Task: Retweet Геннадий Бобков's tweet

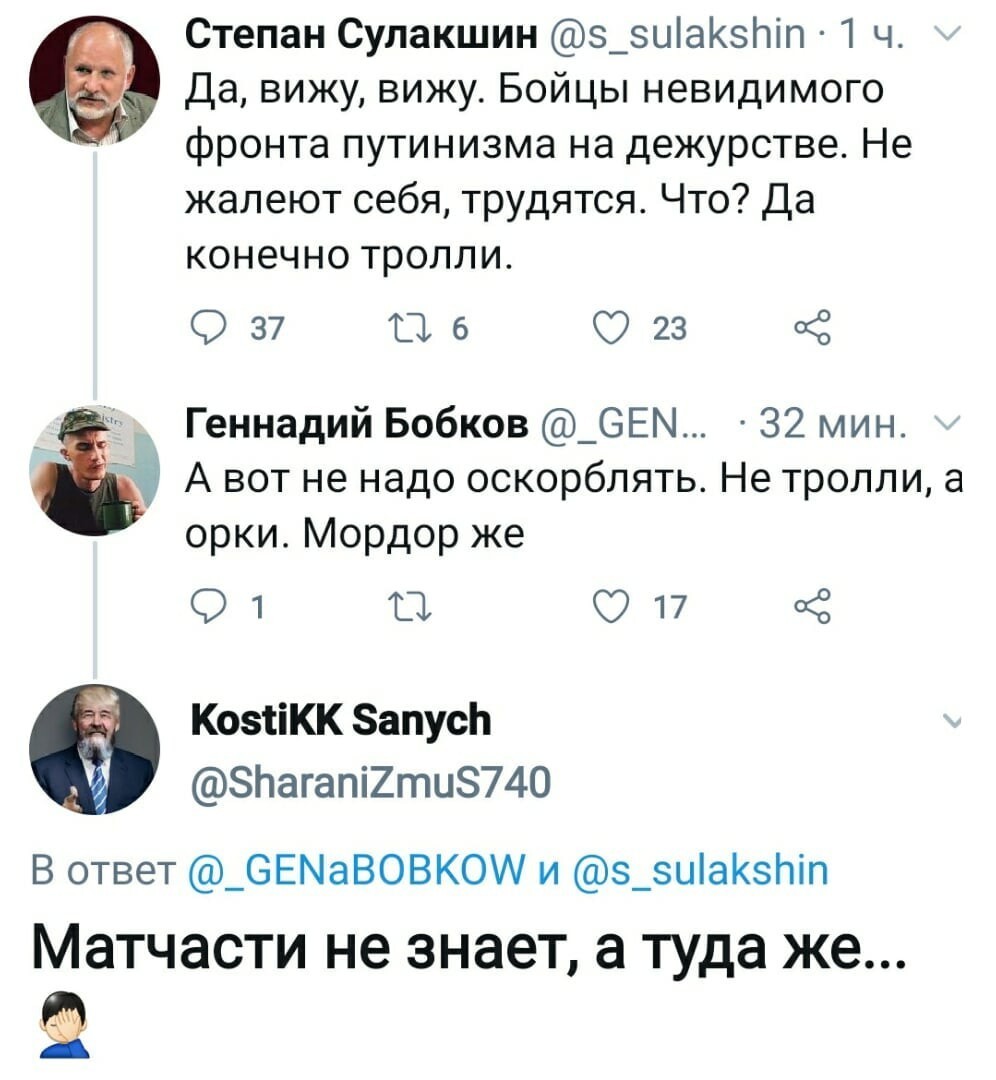Action: 411,607
